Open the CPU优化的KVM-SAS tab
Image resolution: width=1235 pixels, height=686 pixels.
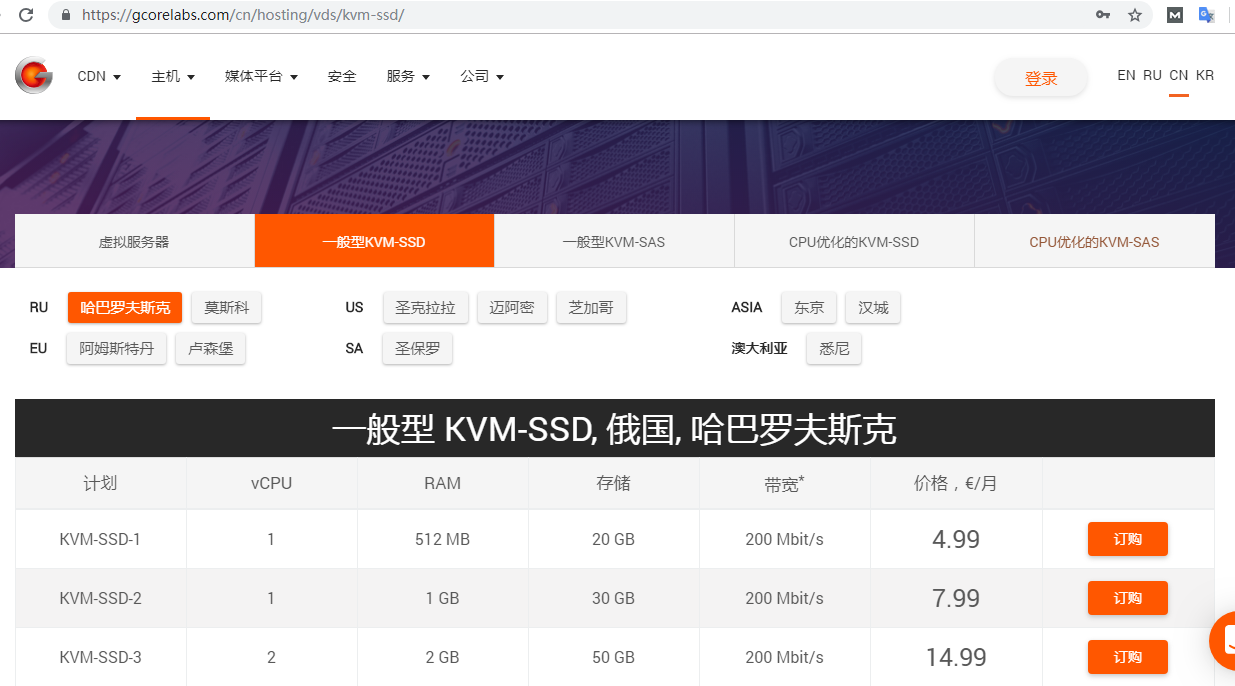(x=1094, y=241)
